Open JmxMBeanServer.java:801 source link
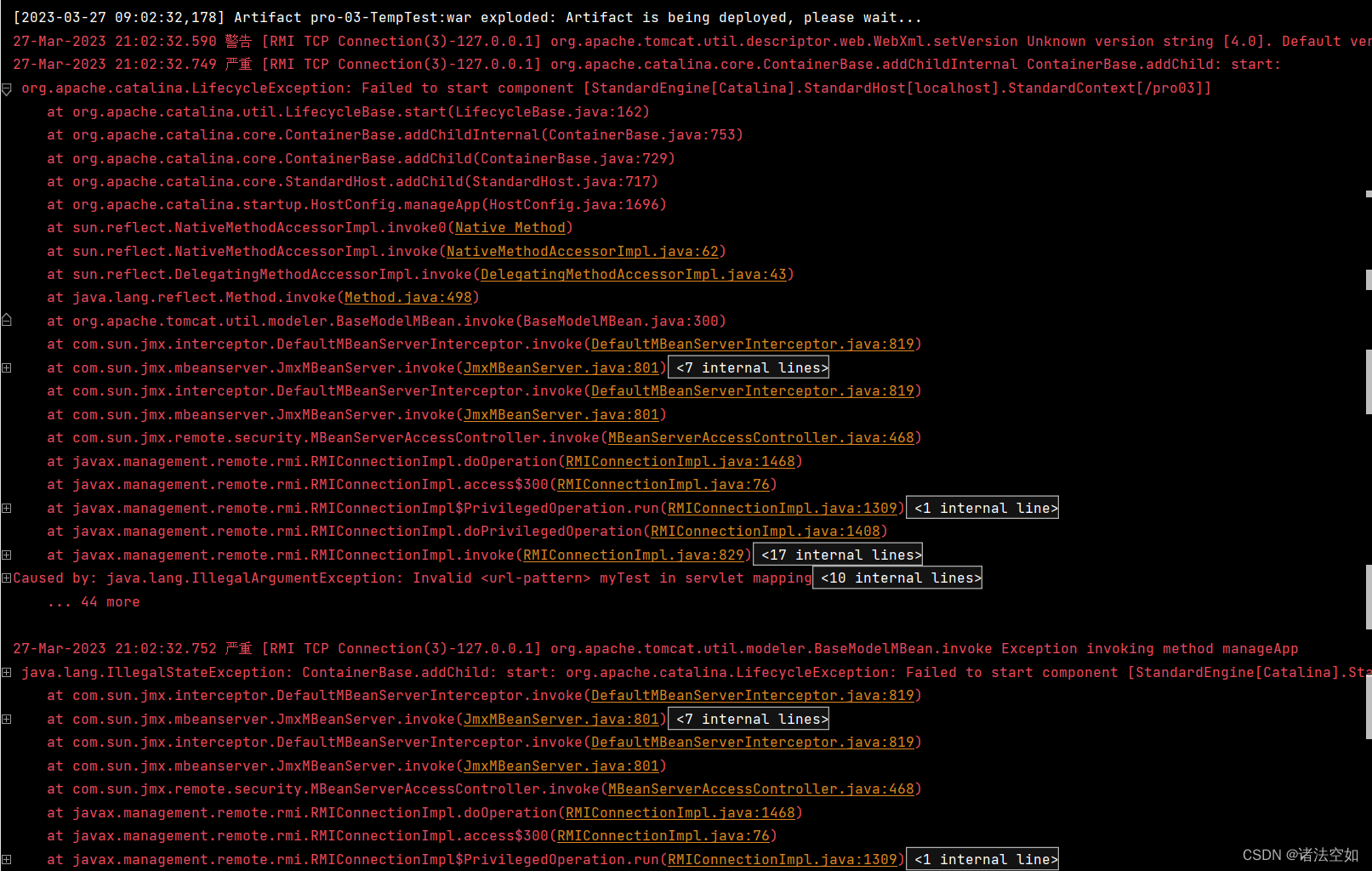The height and width of the screenshot is (871, 1372). pyautogui.click(x=561, y=367)
